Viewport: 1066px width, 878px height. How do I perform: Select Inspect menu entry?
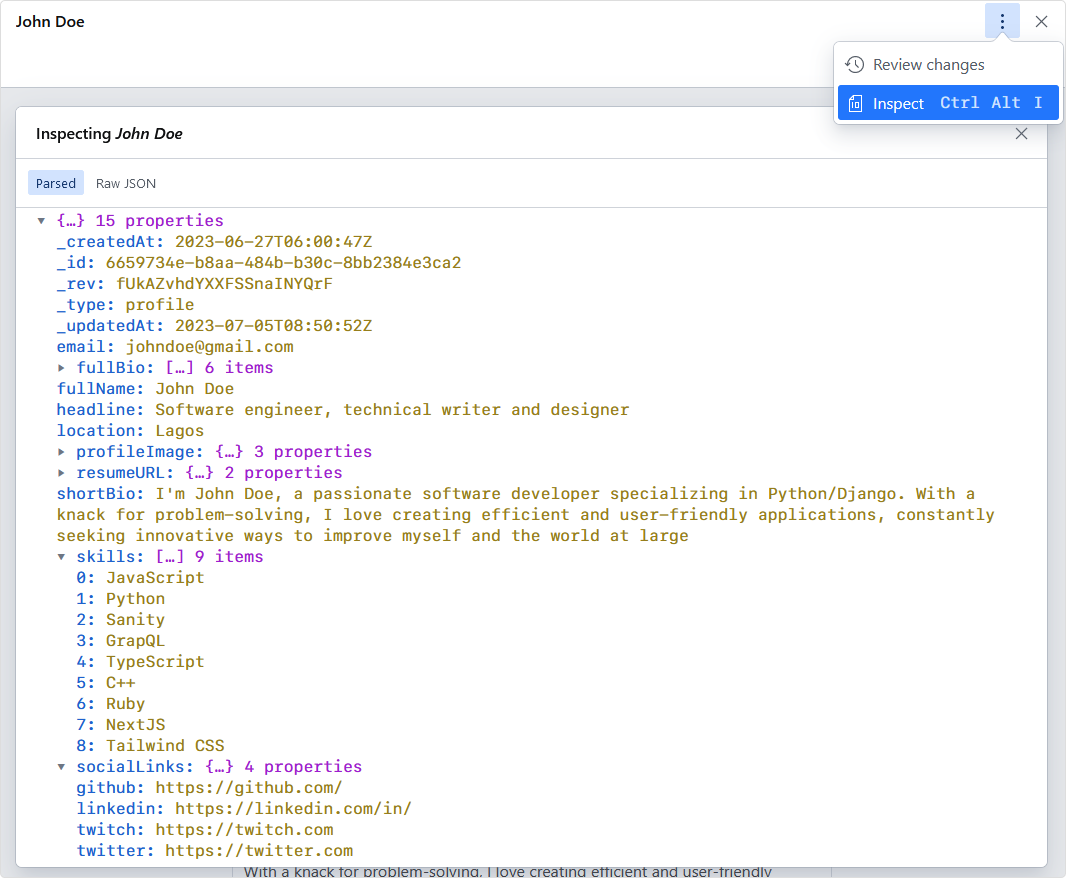point(948,103)
